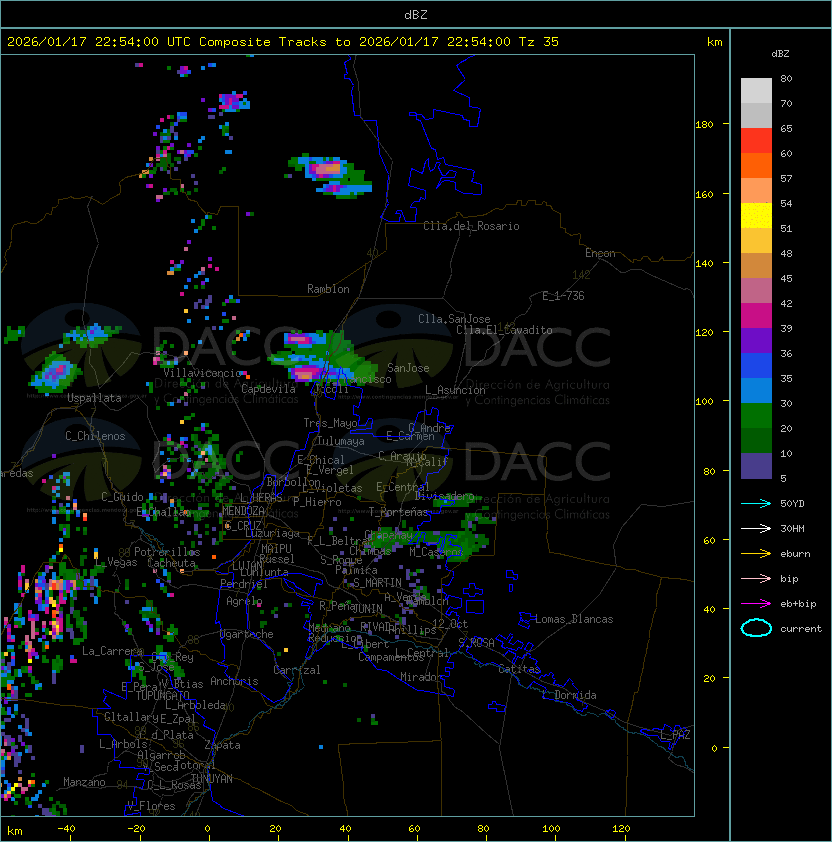The image size is (832, 842).
Task: Click the 'current' legend label
Action: coord(801,629)
